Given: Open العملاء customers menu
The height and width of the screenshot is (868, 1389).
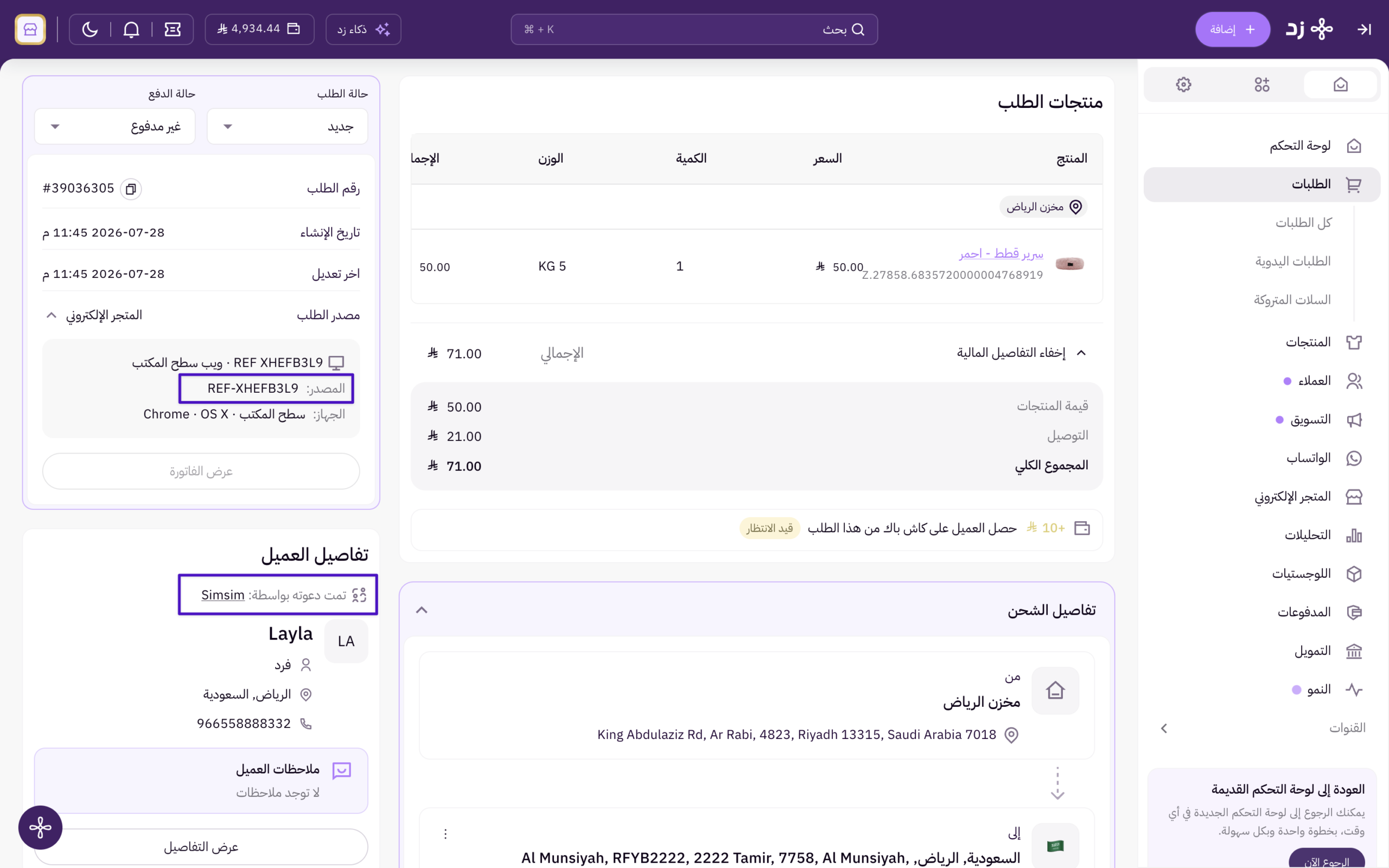Looking at the screenshot, I should tap(1261, 381).
